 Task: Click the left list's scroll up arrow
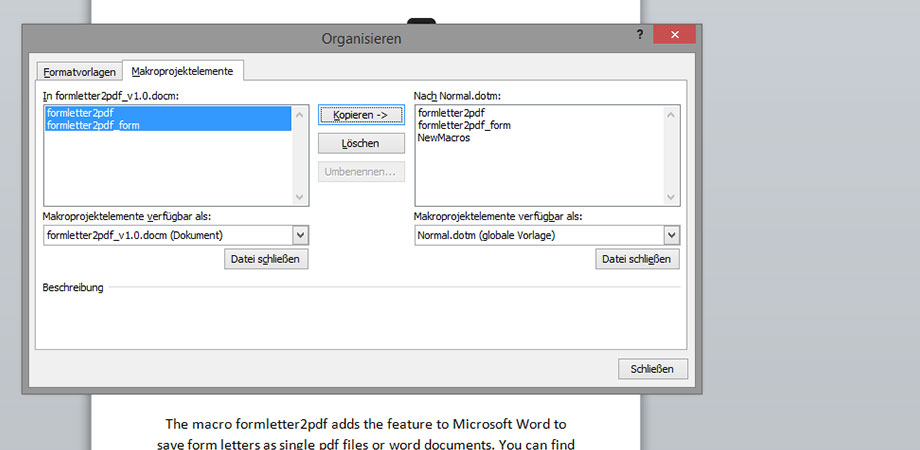[x=301, y=112]
